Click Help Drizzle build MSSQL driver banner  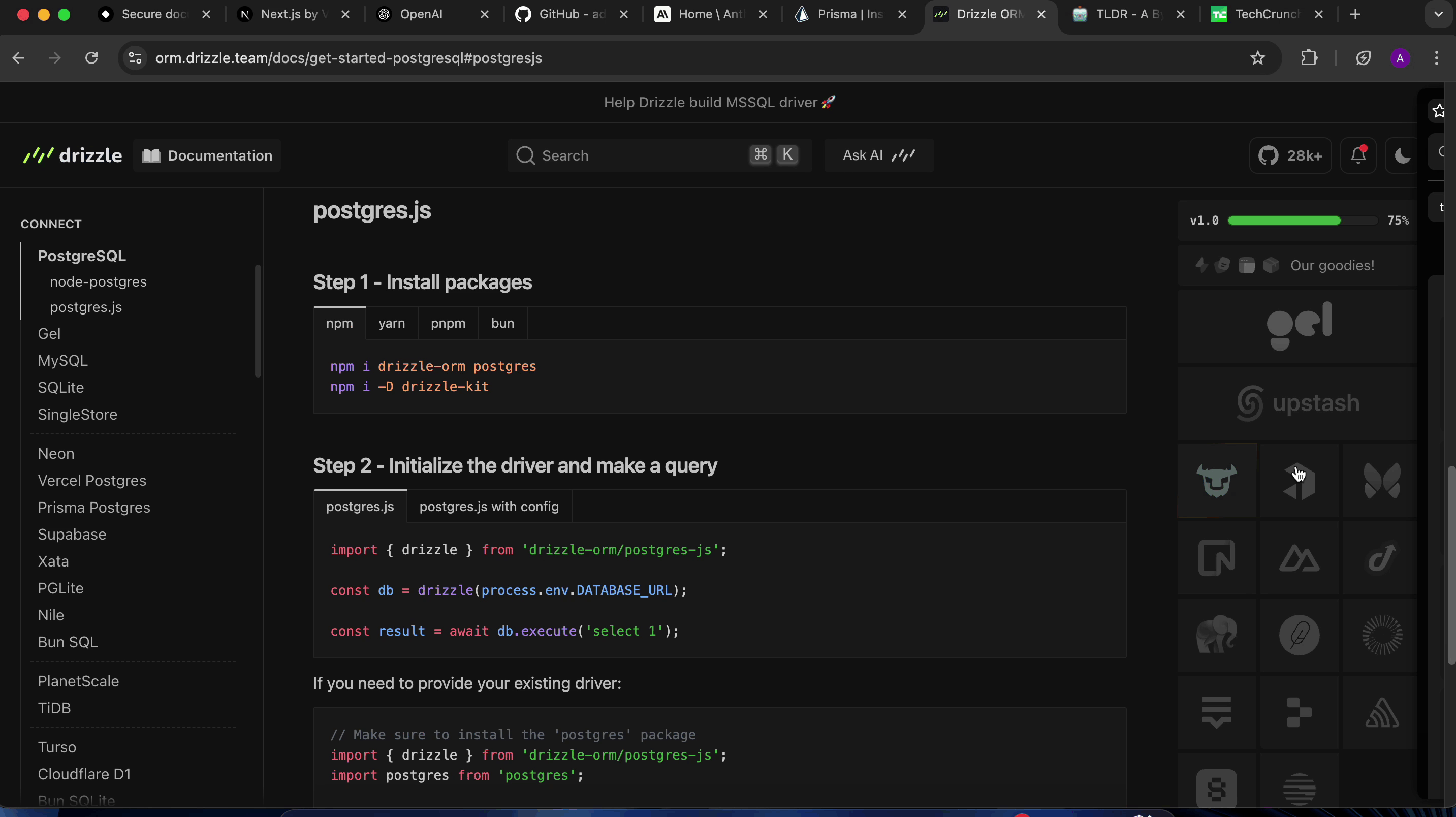pos(719,102)
